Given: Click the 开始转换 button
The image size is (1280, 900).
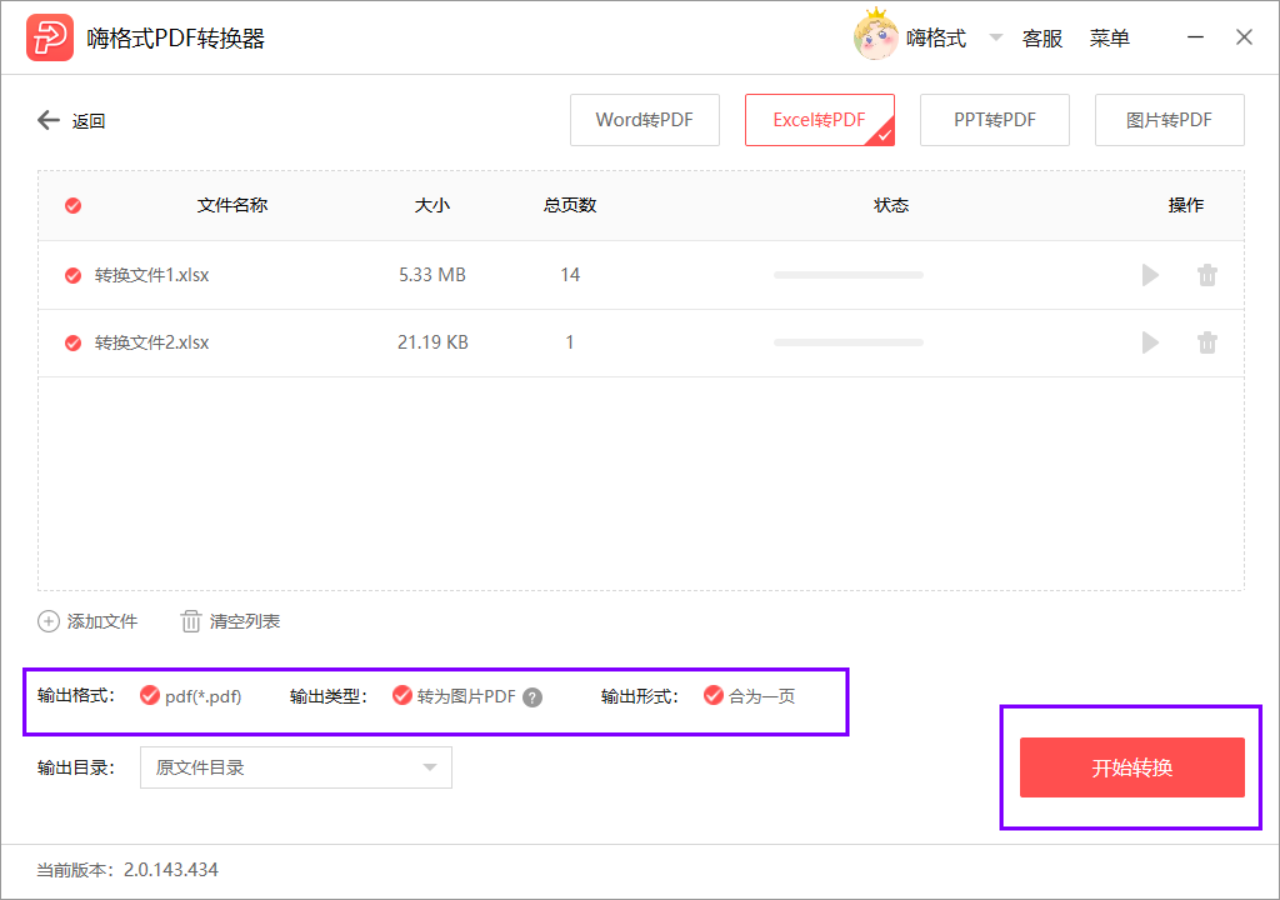Looking at the screenshot, I should point(1132,768).
